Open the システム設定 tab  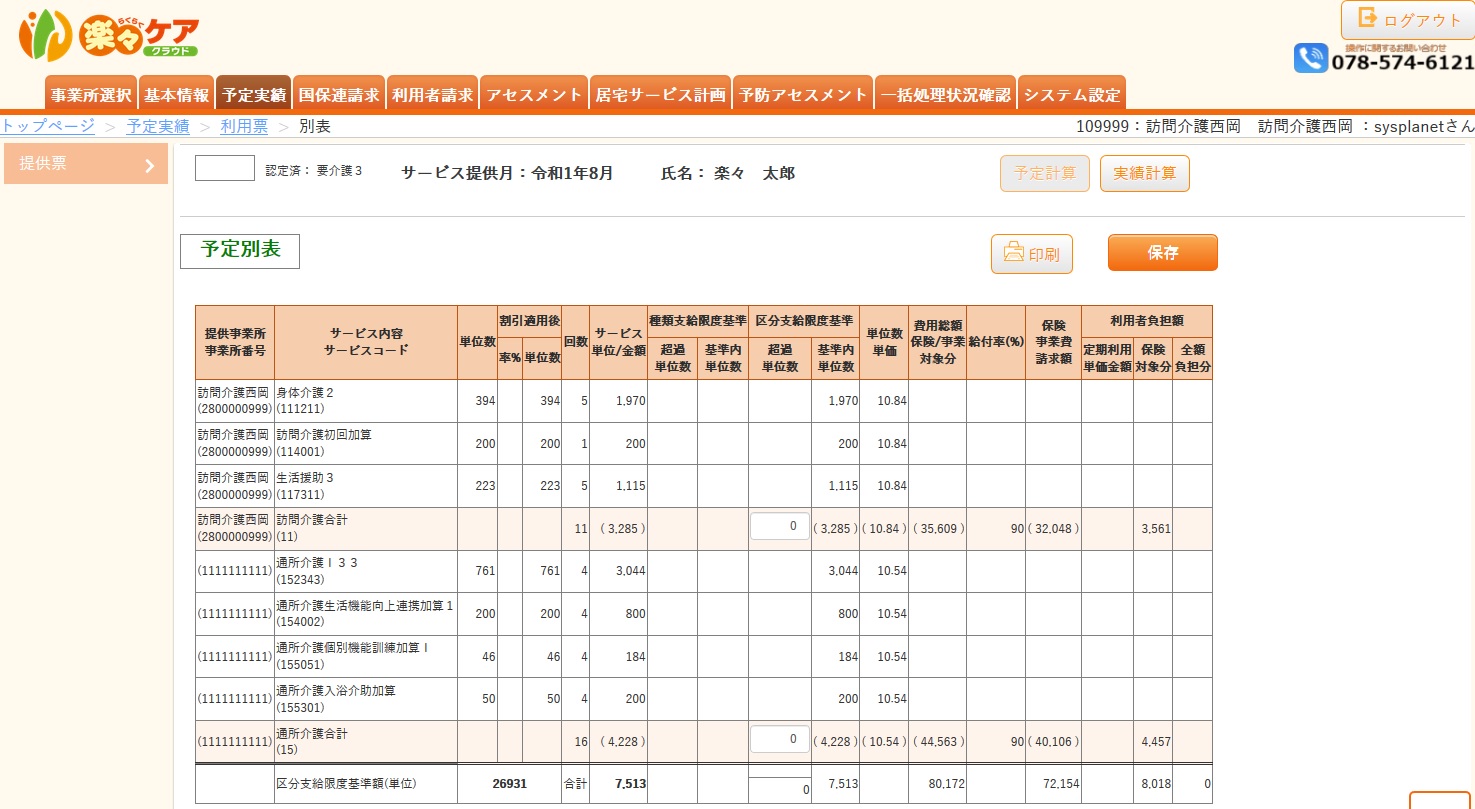(x=1072, y=95)
